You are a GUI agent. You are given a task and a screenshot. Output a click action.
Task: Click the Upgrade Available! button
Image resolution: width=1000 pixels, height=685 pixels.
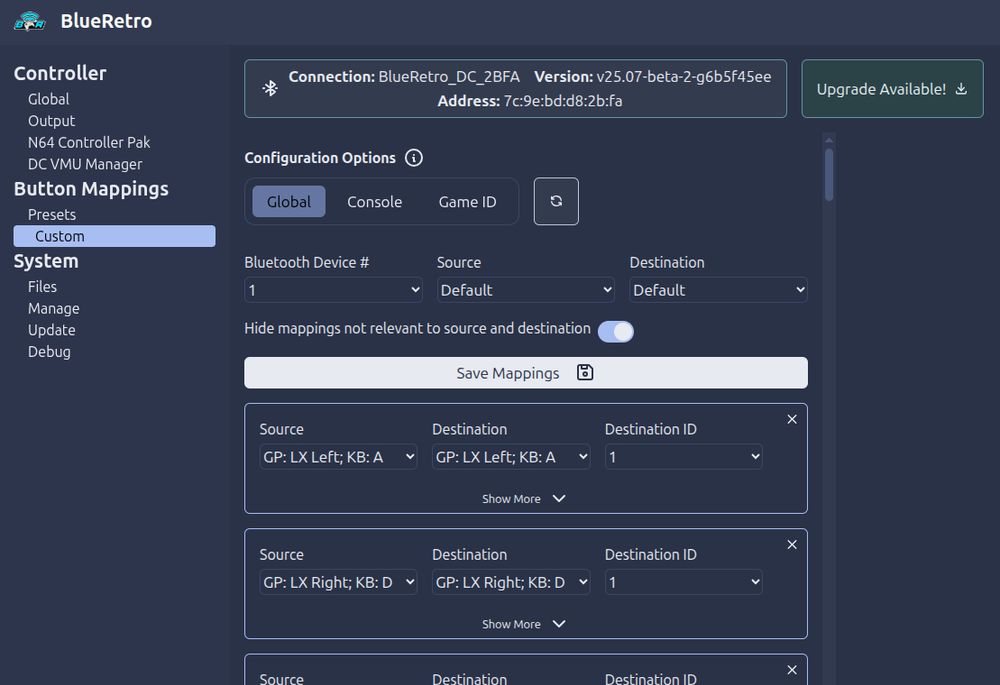(892, 89)
